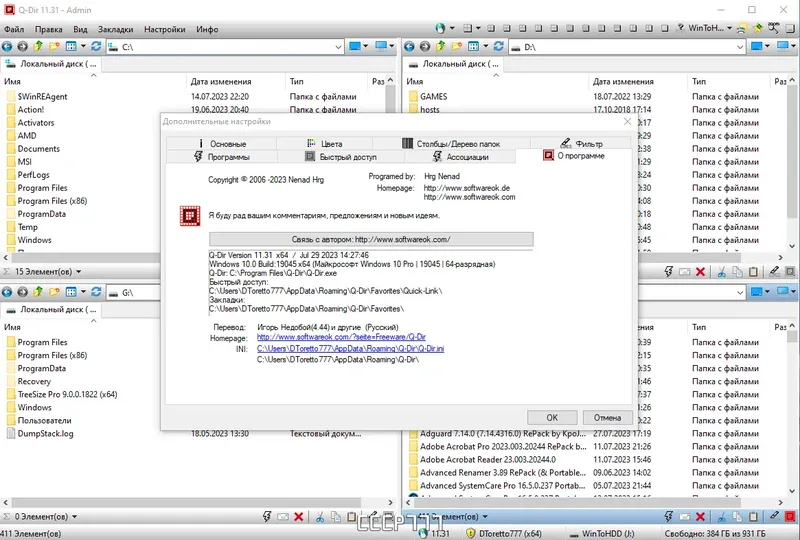Refresh the G:\ pane

point(96,292)
